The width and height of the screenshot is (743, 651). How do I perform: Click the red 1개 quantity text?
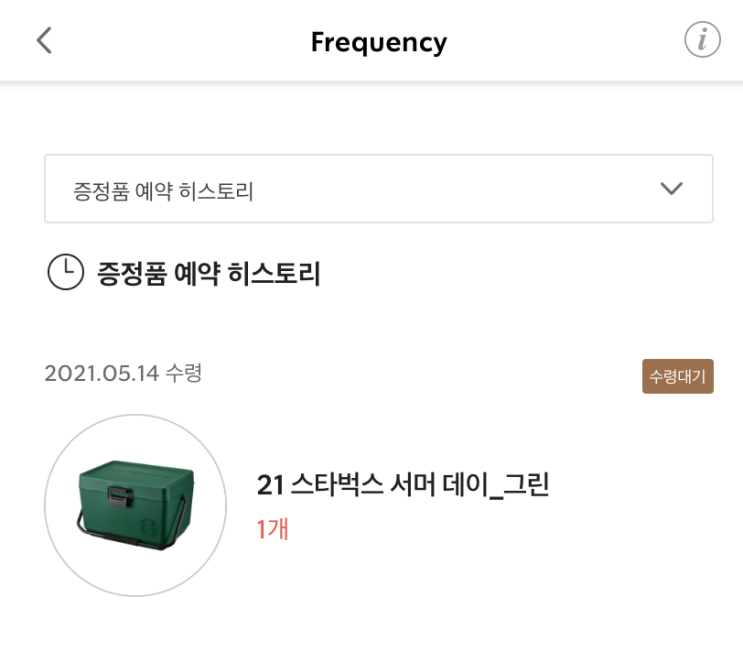tap(272, 529)
